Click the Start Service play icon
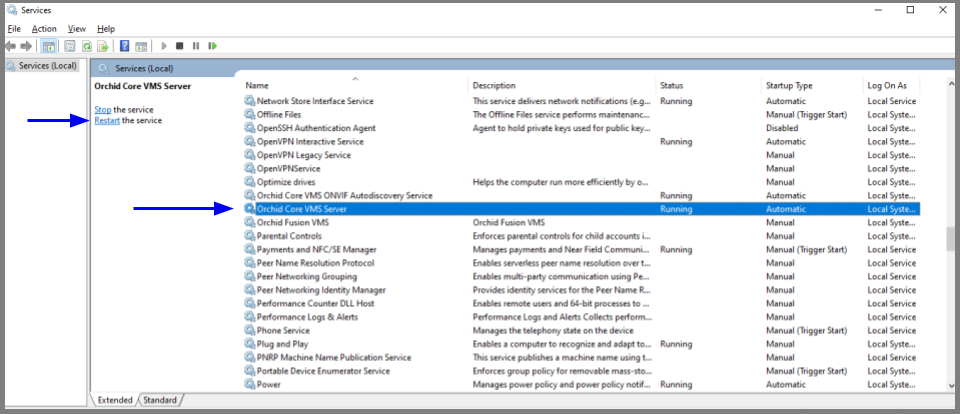The image size is (960, 414). (x=163, y=46)
